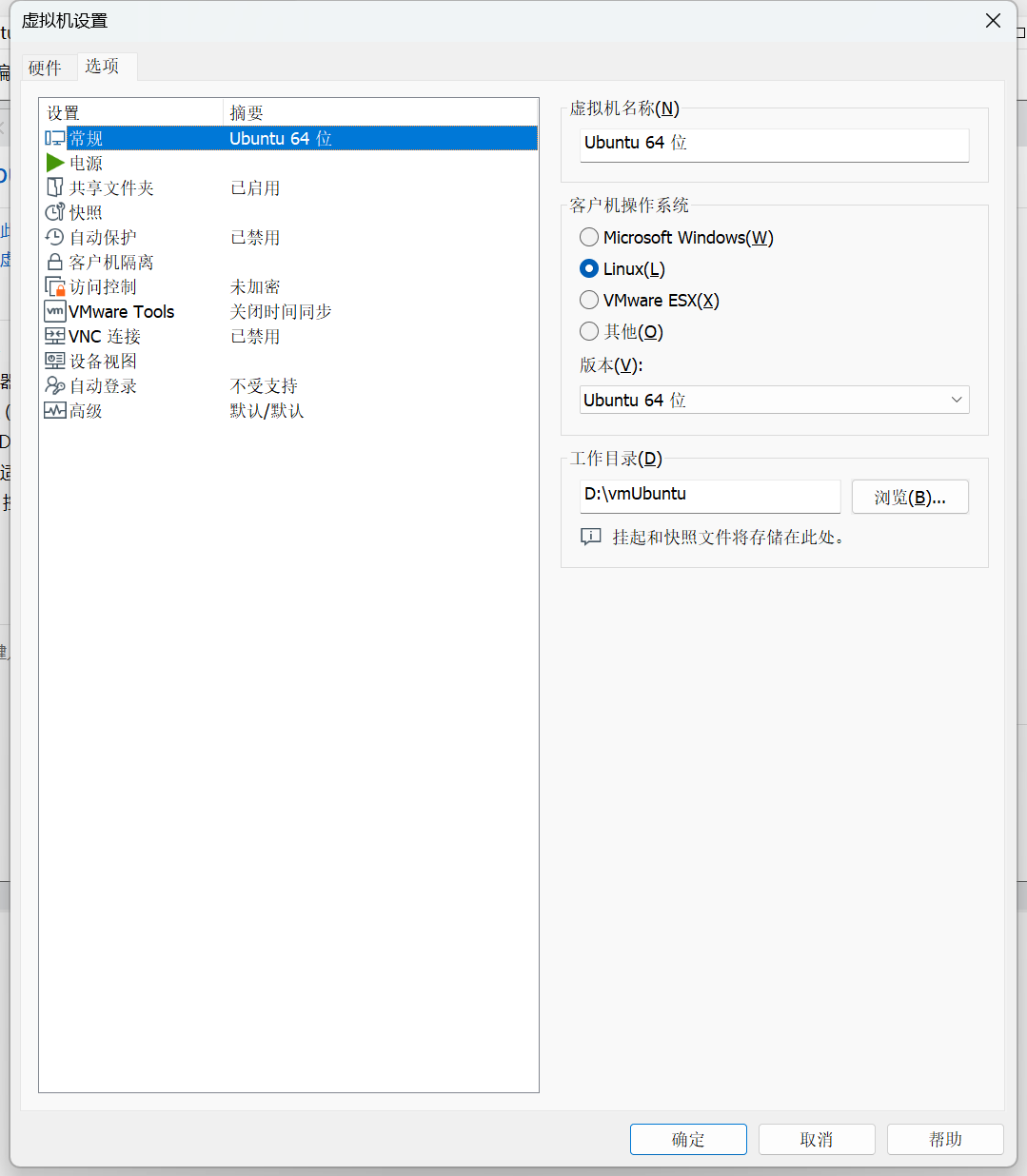Select the 访问控制 row text
1027x1176 pixels.
[x=103, y=287]
